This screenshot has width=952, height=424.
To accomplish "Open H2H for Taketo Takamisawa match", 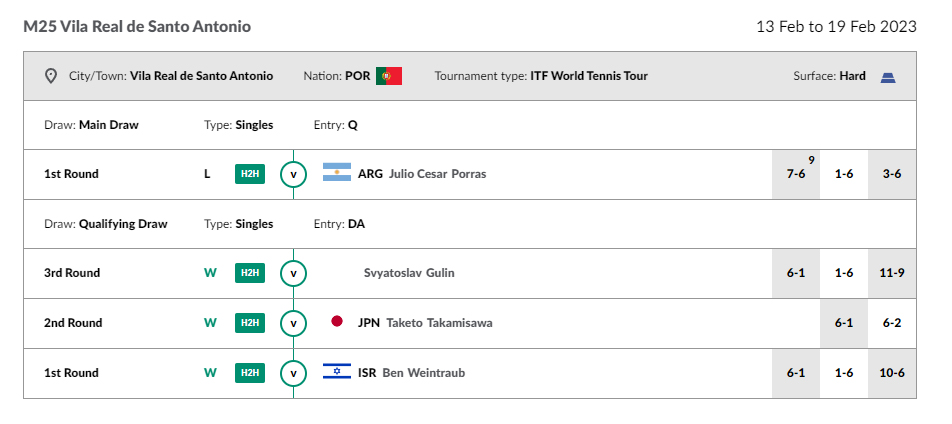I will [250, 323].
